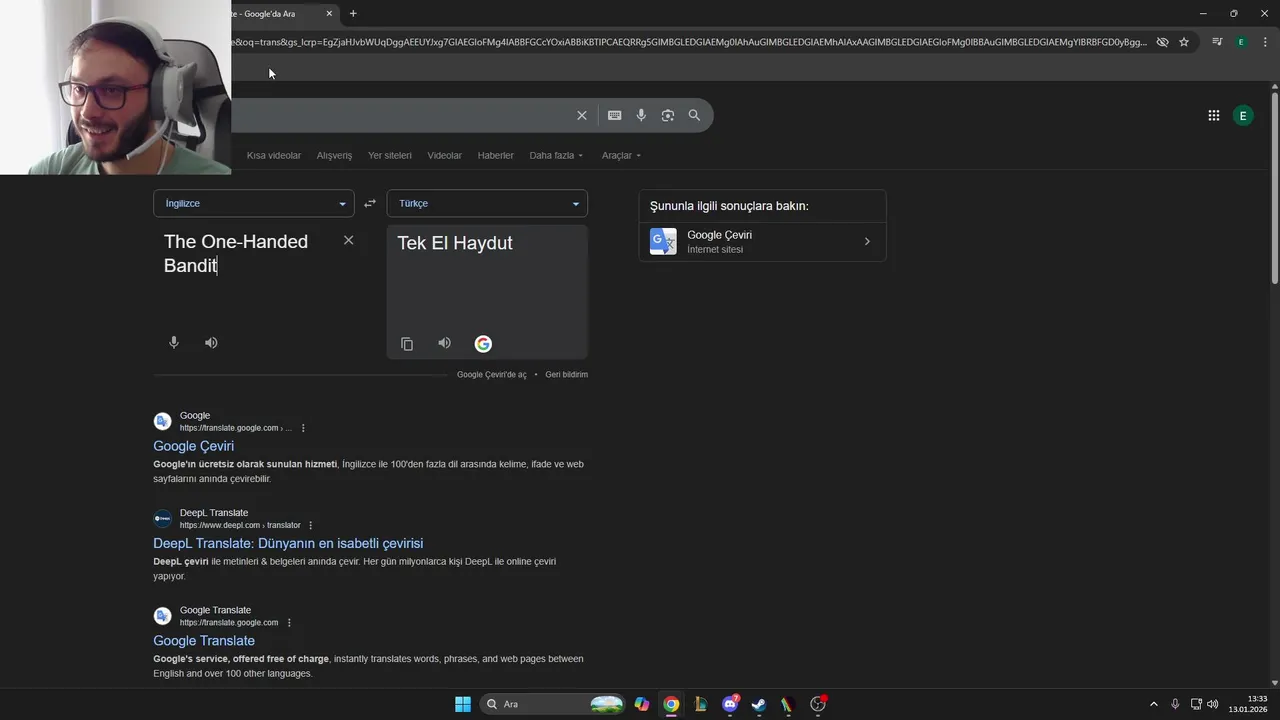
Task: Open DeepL Translate: Dünyanın en isabetli çevirisi
Action: click(x=288, y=543)
